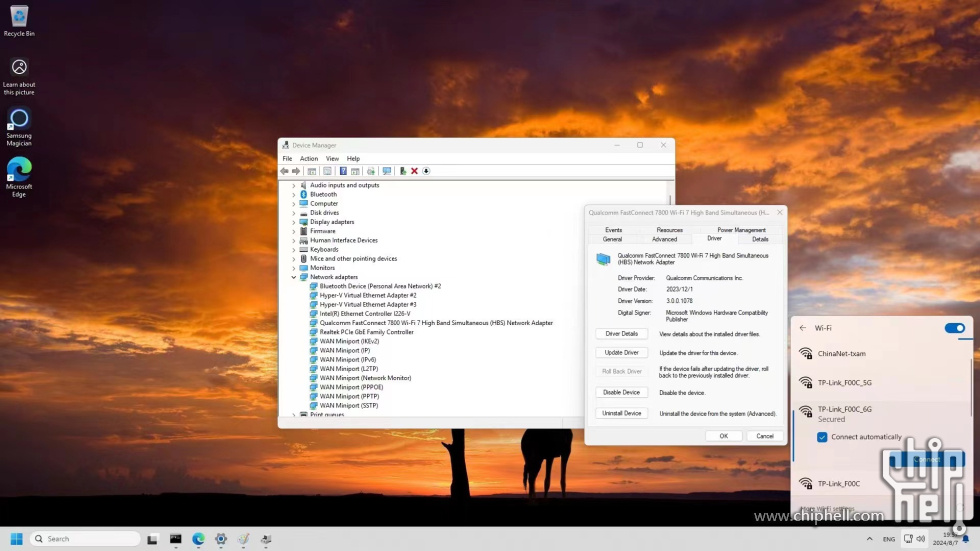
Task: Click the black down-arrow circle toolbar icon
Action: point(426,171)
